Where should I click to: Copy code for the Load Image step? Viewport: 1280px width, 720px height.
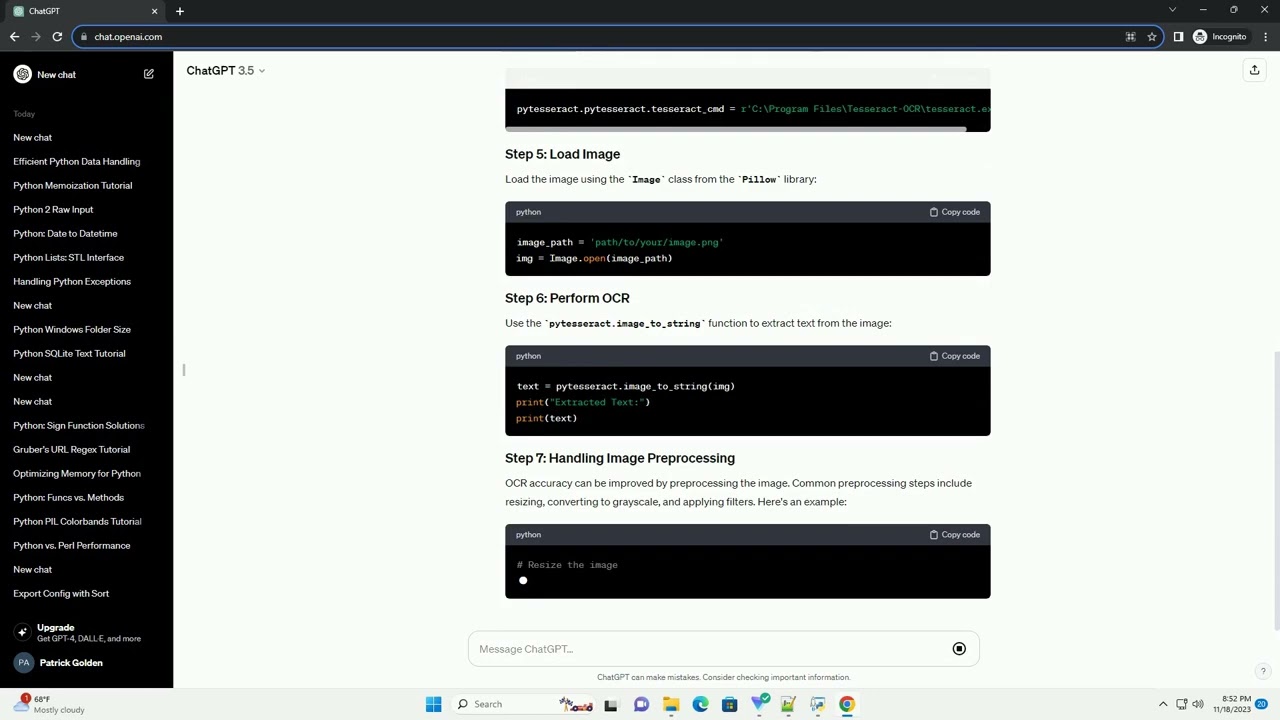955,212
